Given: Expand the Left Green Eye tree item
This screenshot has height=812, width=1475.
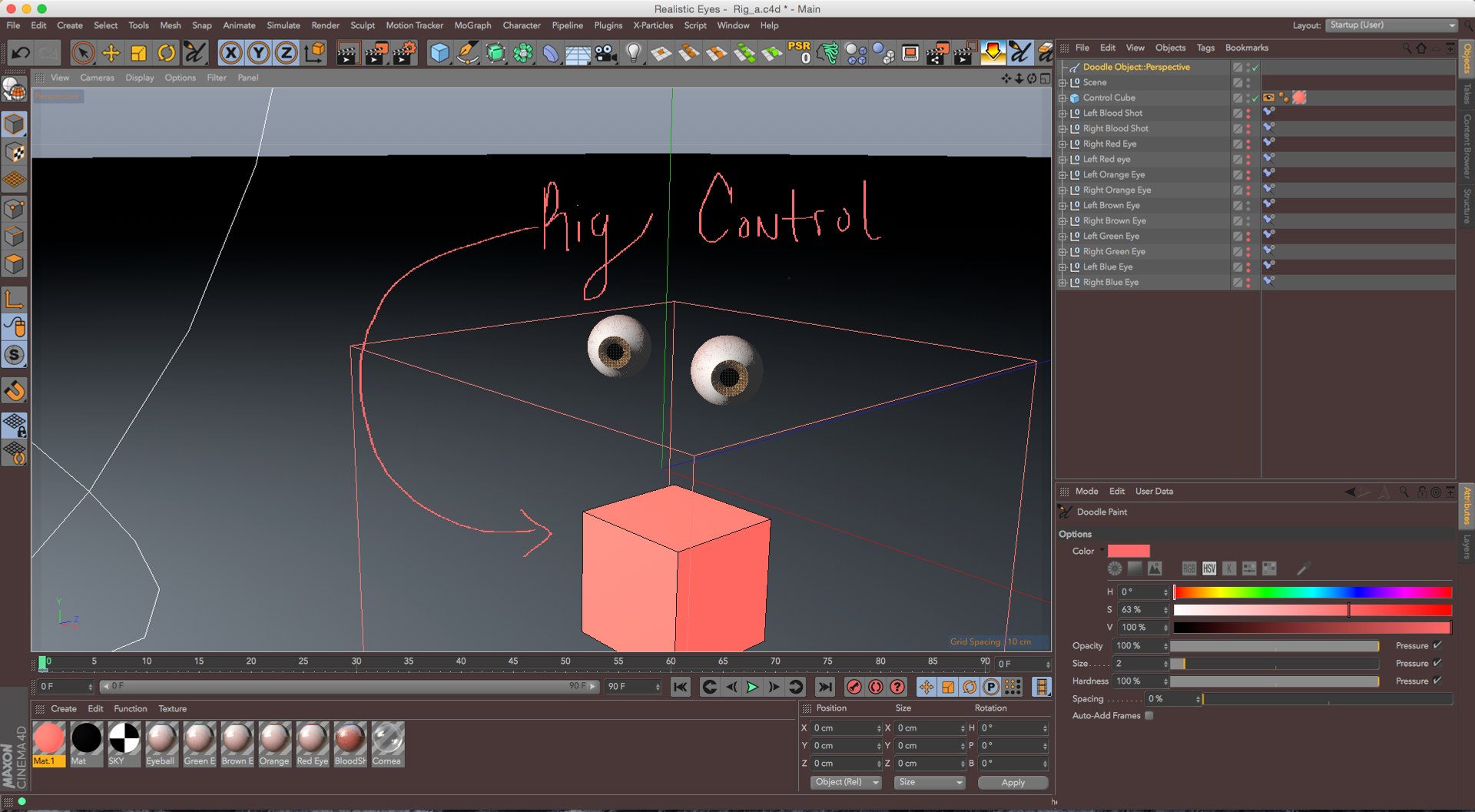Looking at the screenshot, I should point(1062,237).
